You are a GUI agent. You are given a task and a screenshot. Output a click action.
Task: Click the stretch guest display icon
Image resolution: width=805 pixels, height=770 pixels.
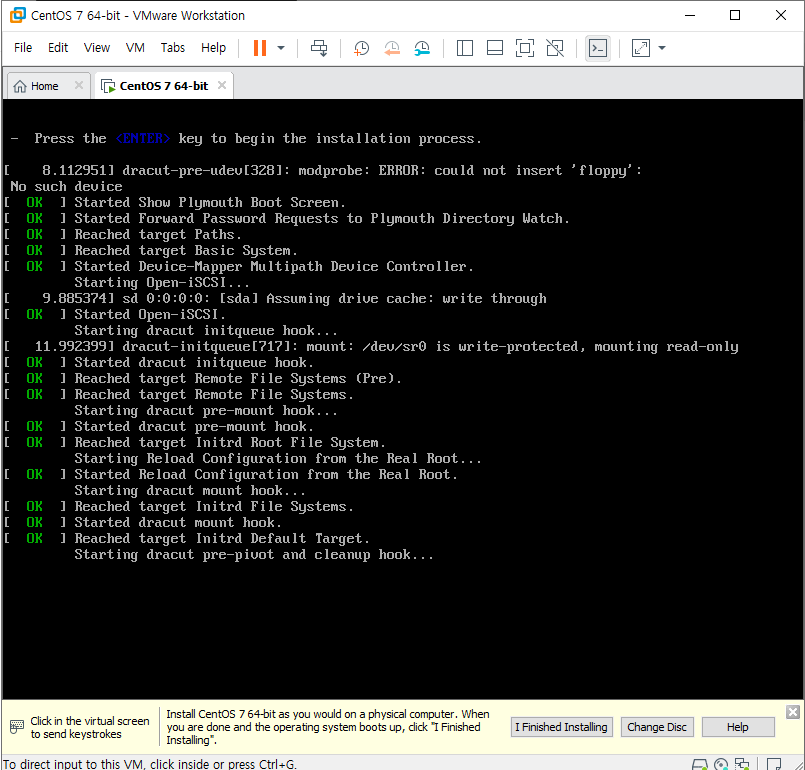coord(641,48)
